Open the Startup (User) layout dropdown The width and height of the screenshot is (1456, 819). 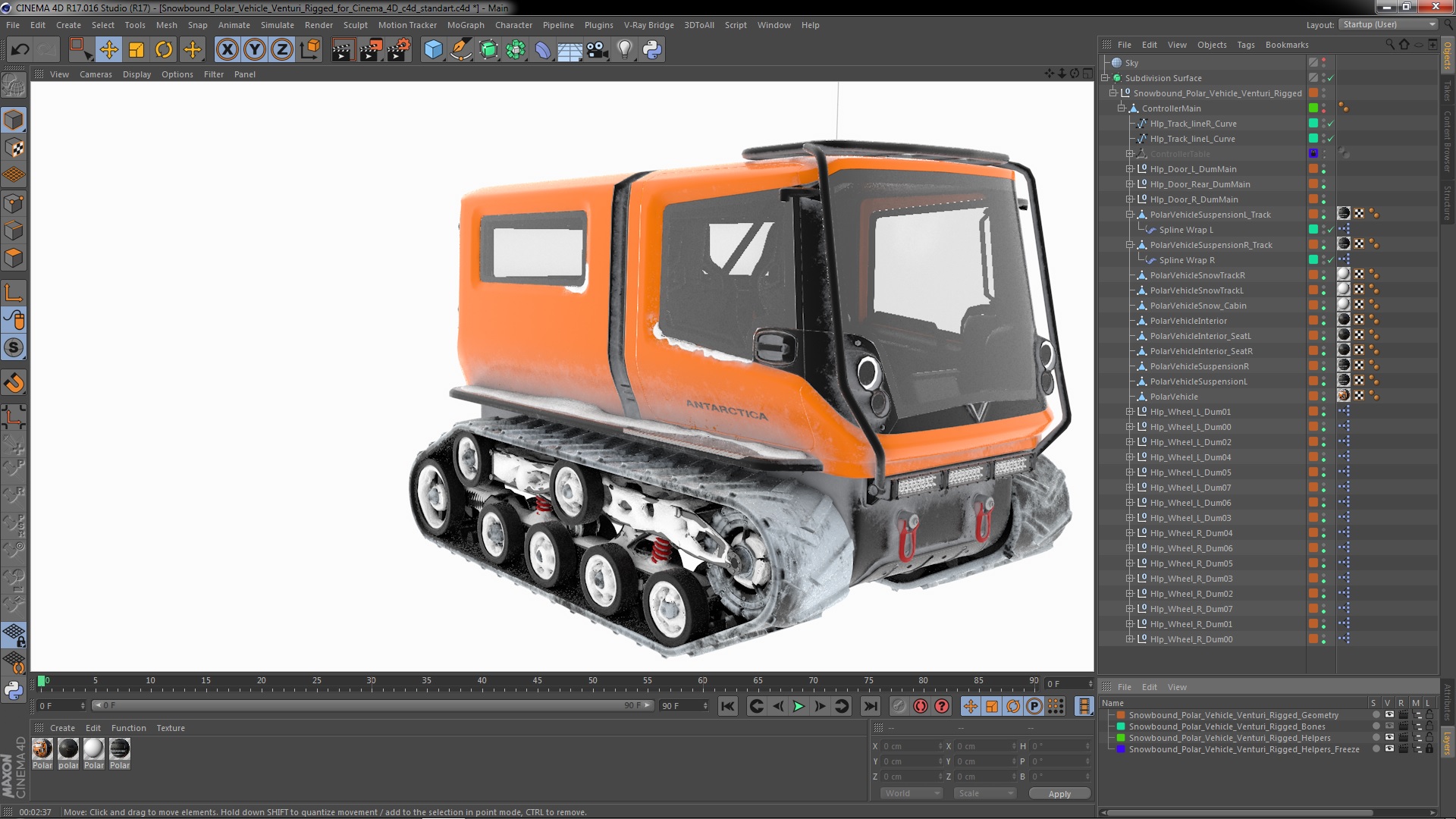[1388, 24]
